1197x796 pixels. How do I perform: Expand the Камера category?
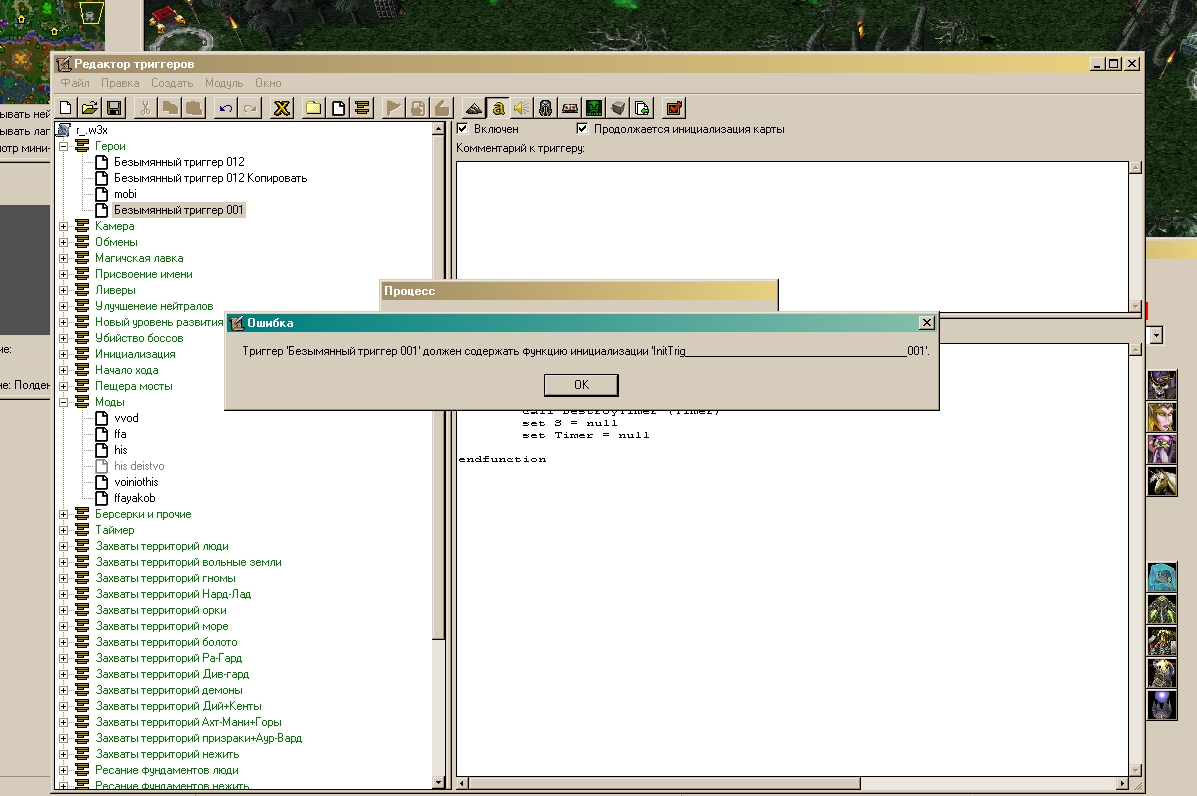tap(64, 226)
